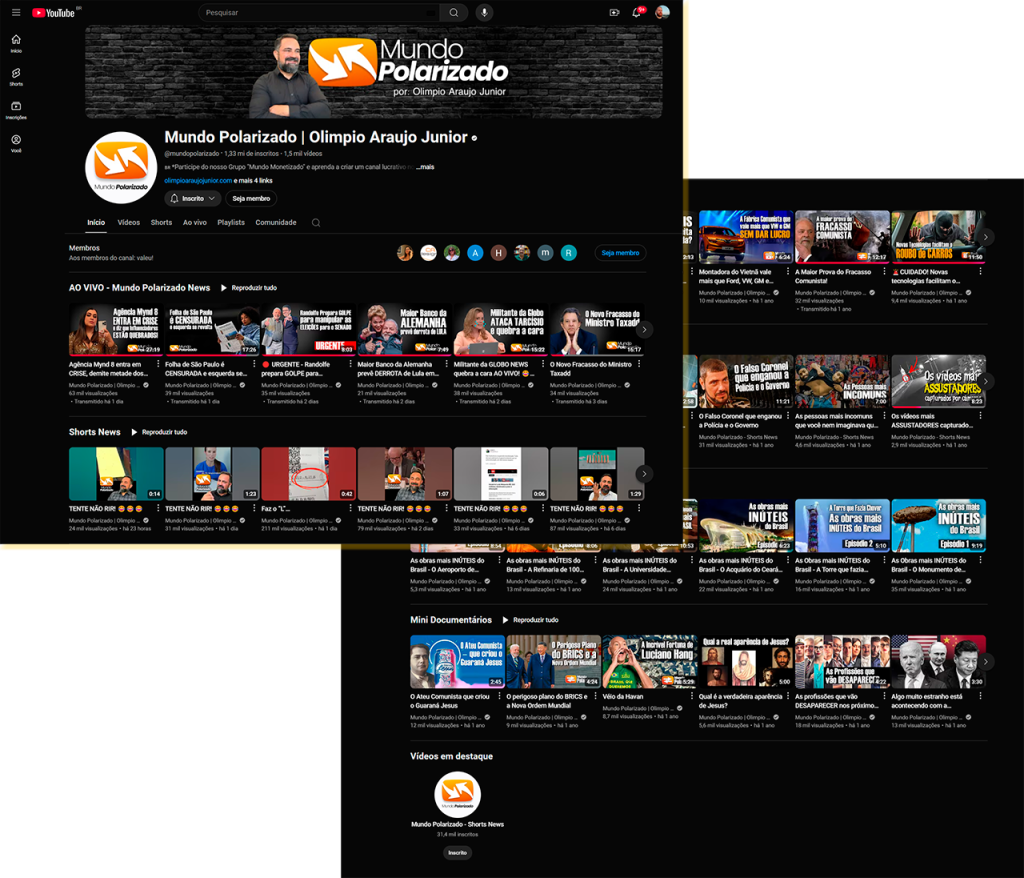Open options for Agência Mynd 8 video
Image resolution: width=1024 pixels, height=878 pixels.
coord(158,365)
